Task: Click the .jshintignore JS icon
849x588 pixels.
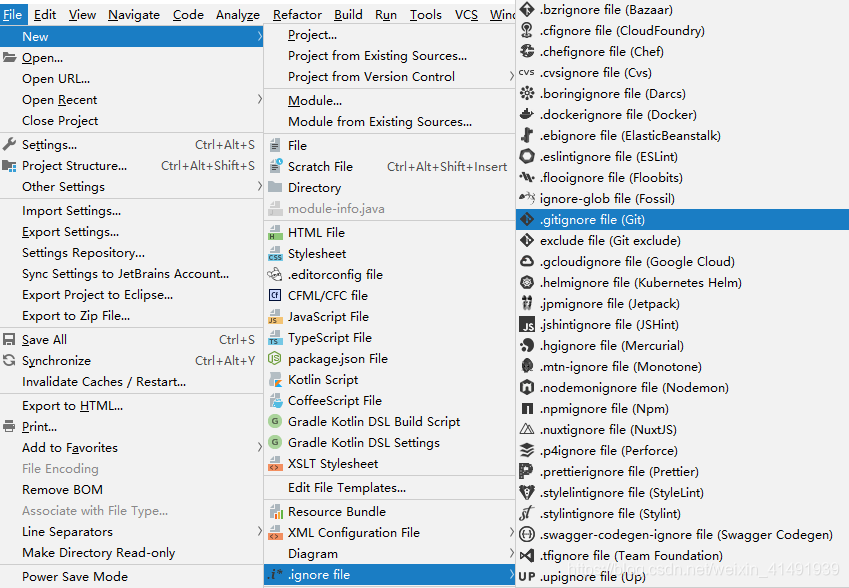Action: tap(527, 324)
